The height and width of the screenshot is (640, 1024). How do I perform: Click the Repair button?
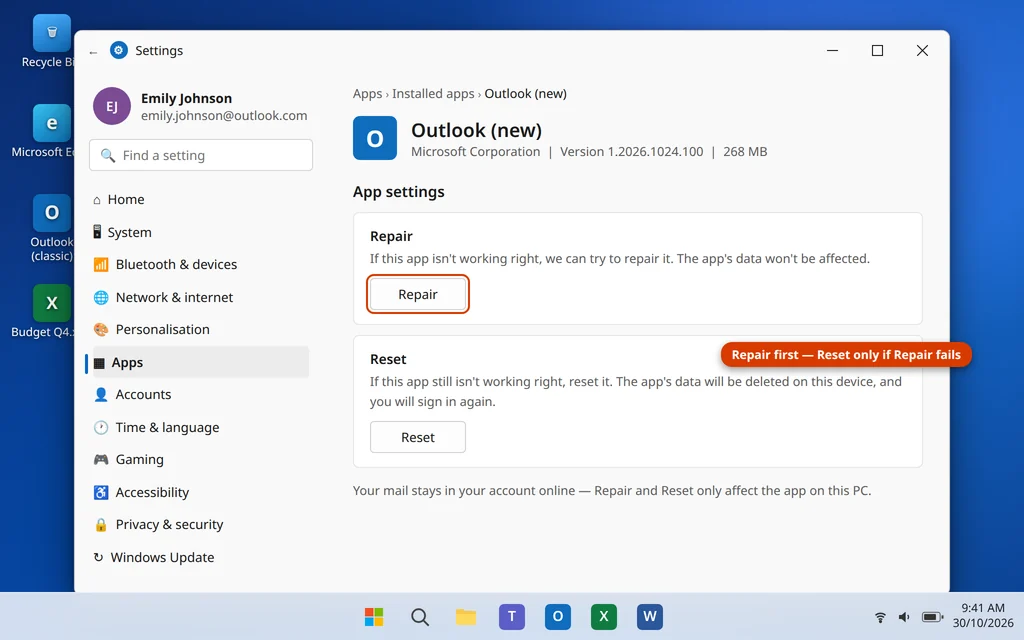(x=418, y=295)
